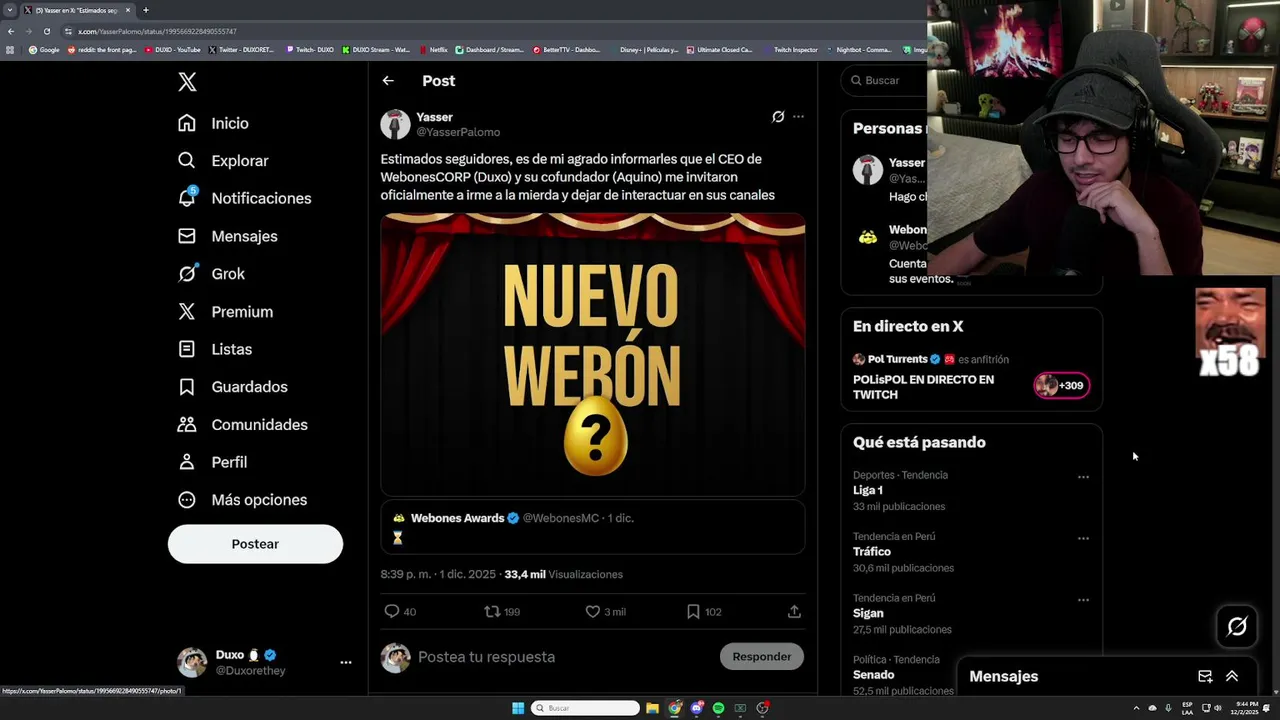Image resolution: width=1280 pixels, height=720 pixels.
Task: Open Comunidades in the sidebar
Action: [242, 424]
